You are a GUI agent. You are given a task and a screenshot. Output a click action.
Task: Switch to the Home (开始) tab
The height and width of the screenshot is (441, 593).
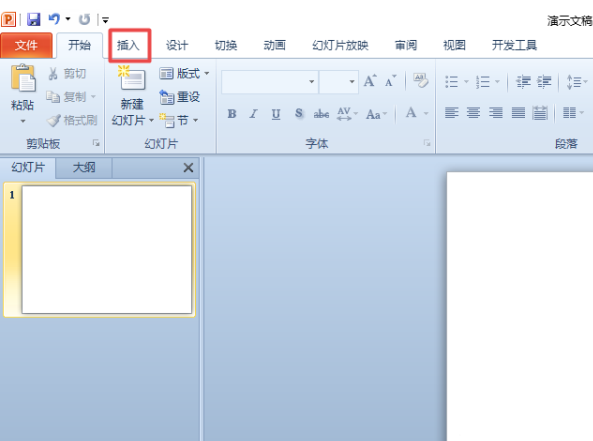pos(79,45)
